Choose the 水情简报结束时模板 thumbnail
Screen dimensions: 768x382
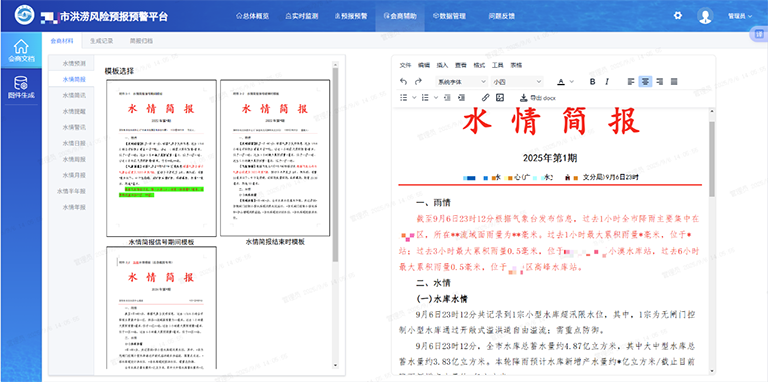coord(275,158)
